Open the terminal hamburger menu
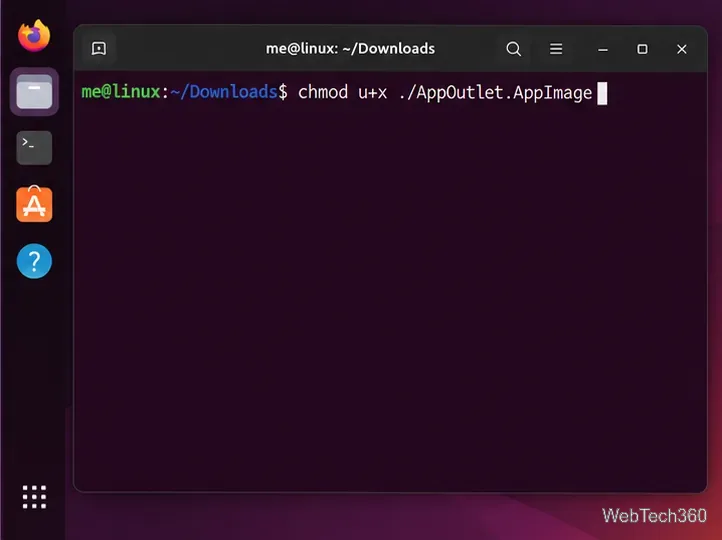This screenshot has height=540, width=722. (556, 49)
